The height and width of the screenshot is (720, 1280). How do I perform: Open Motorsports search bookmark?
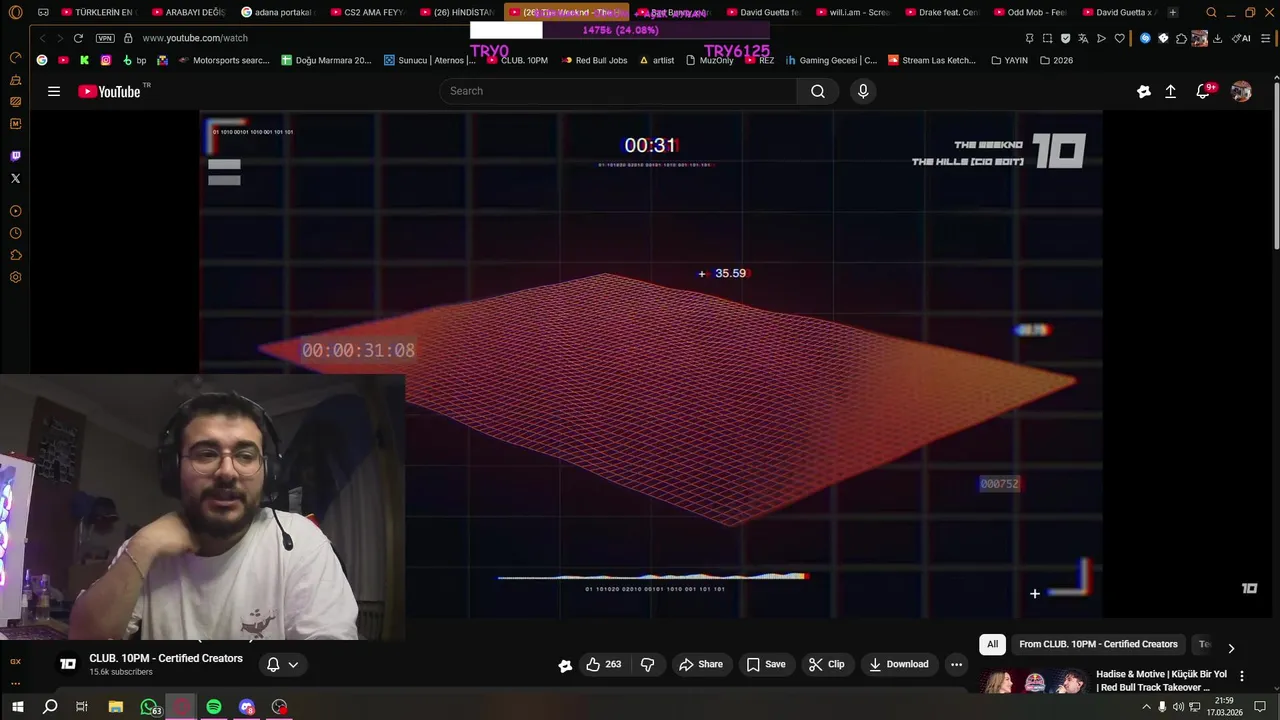pyautogui.click(x=224, y=60)
